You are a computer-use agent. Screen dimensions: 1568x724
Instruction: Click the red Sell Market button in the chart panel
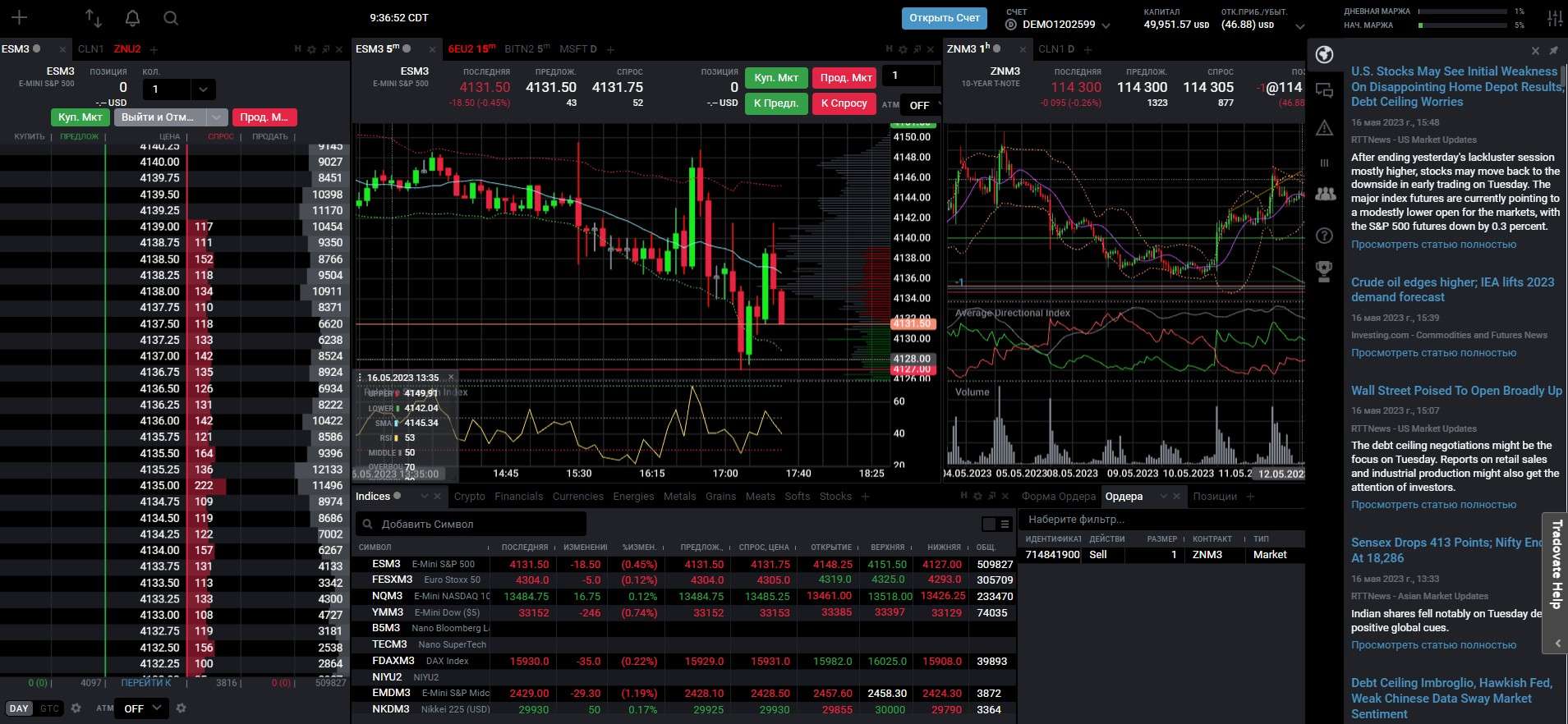[845, 78]
